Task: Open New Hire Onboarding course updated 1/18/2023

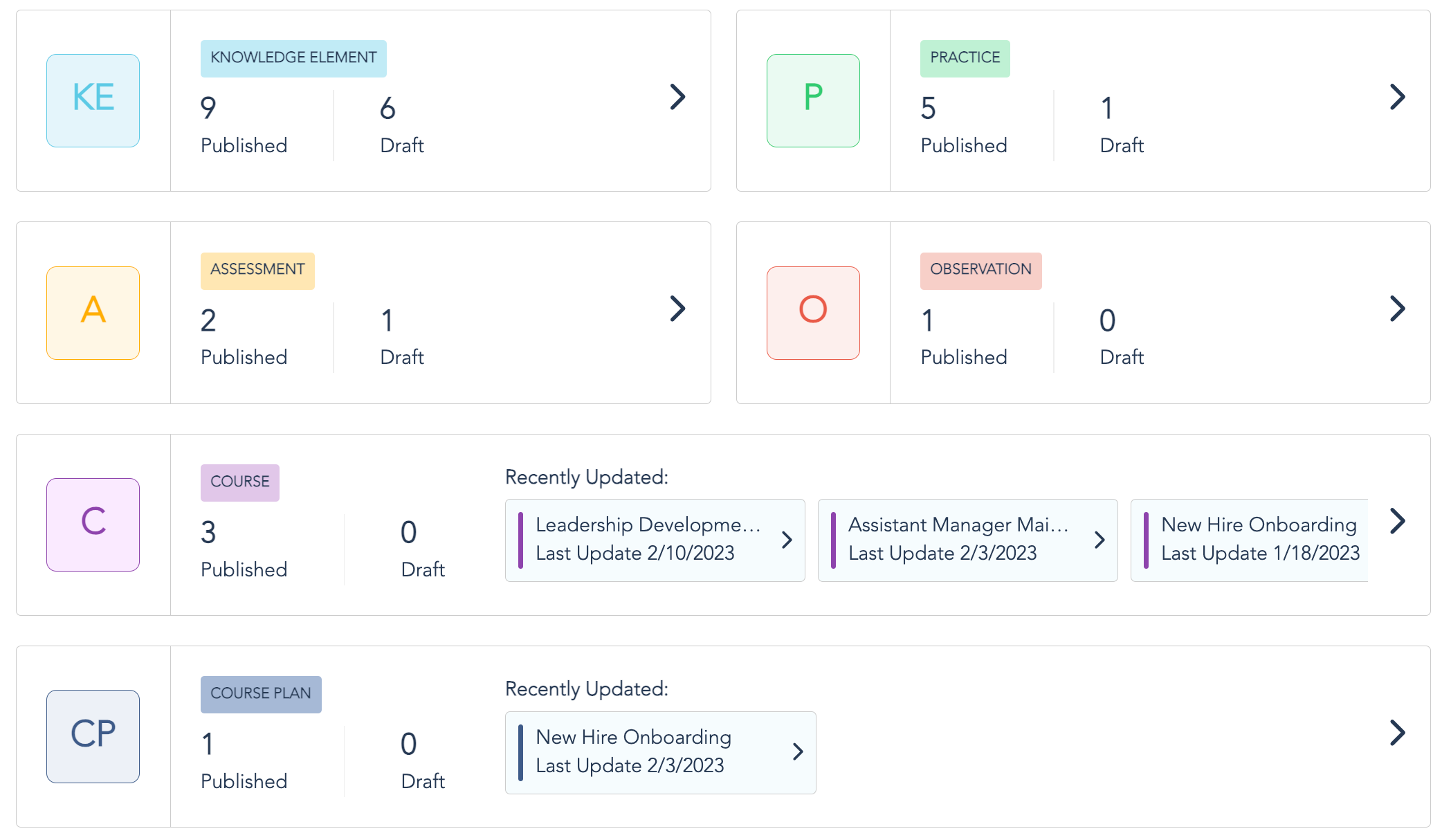Action: coord(1249,540)
